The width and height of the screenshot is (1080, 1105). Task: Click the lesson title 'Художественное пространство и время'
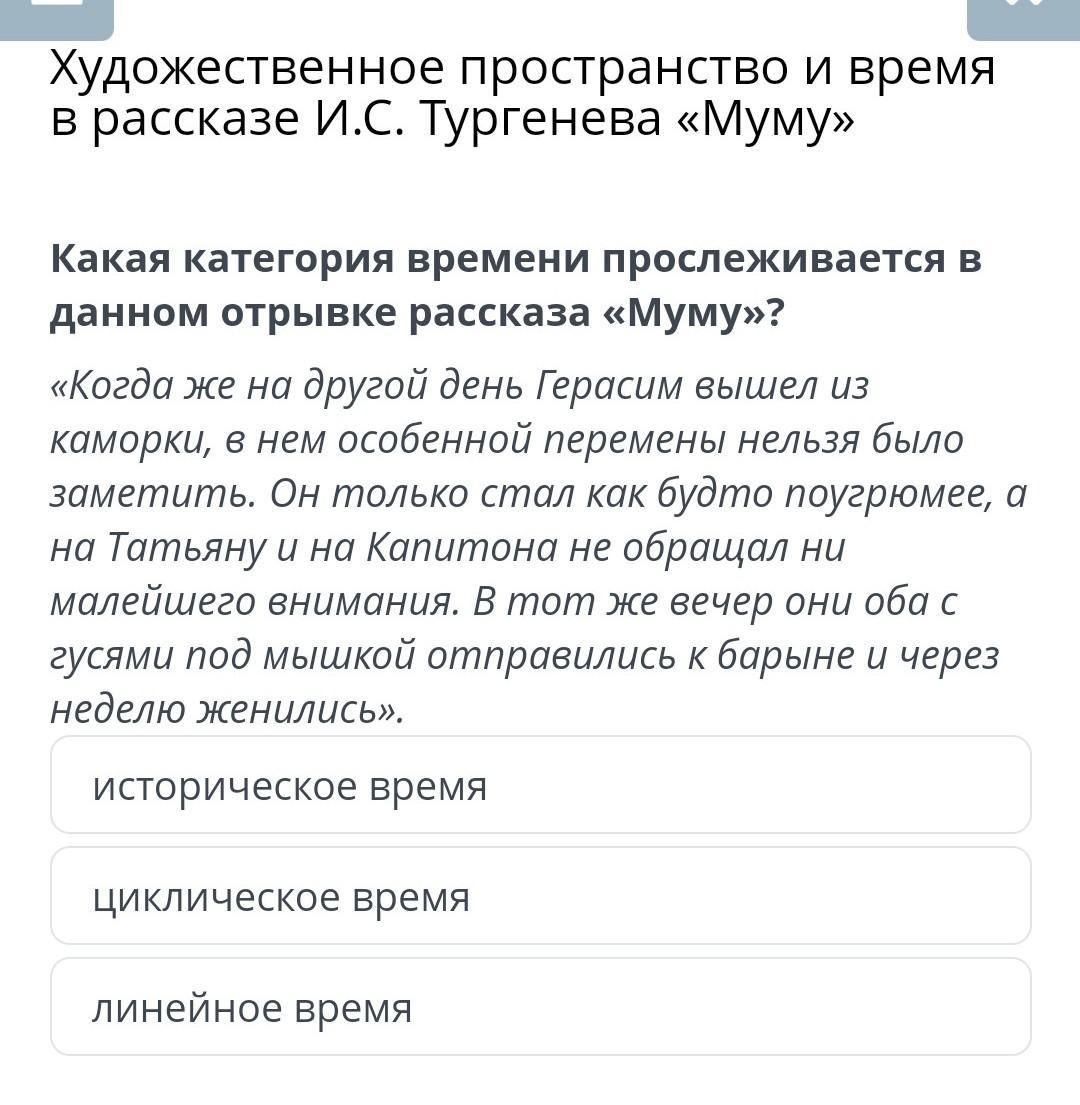[x=522, y=70]
